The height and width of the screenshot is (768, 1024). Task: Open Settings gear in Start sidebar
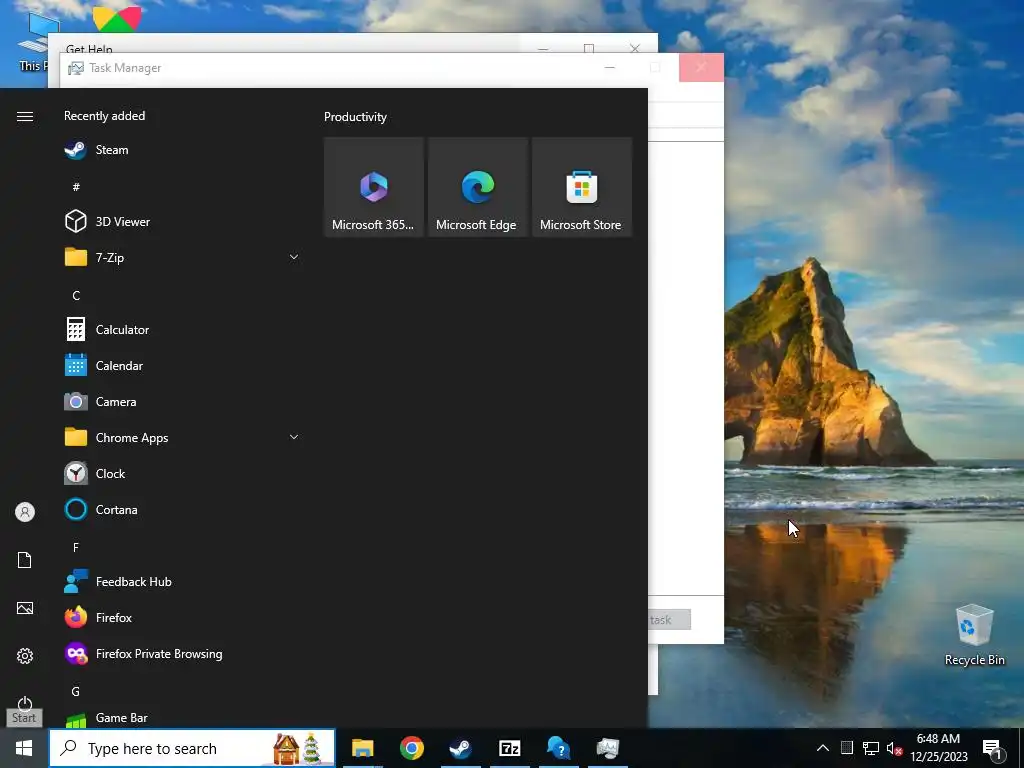pos(25,656)
